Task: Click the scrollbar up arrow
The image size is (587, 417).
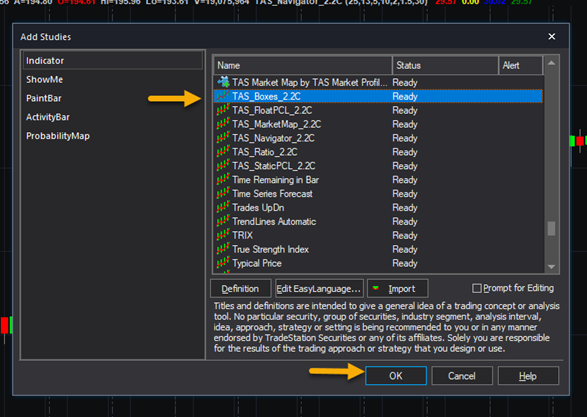Action: pyautogui.click(x=551, y=63)
